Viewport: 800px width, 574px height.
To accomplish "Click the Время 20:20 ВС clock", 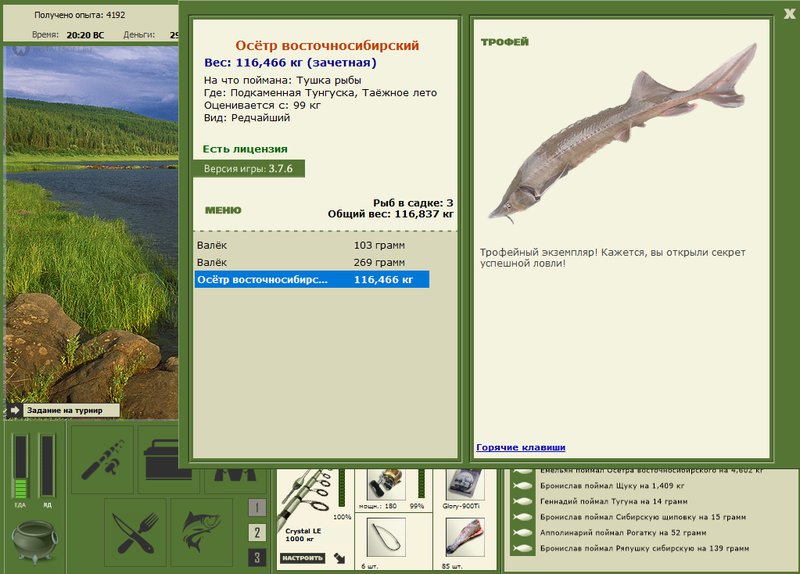I will [68, 35].
